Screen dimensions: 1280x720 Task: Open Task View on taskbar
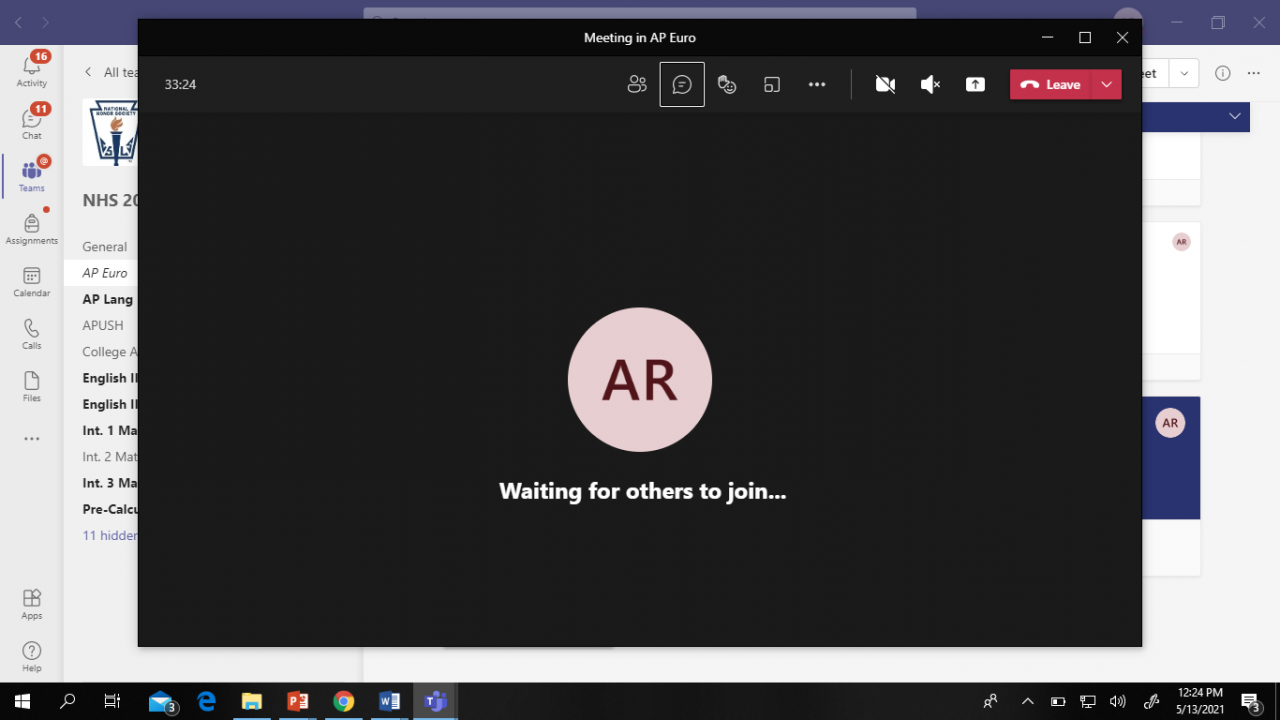coord(112,701)
